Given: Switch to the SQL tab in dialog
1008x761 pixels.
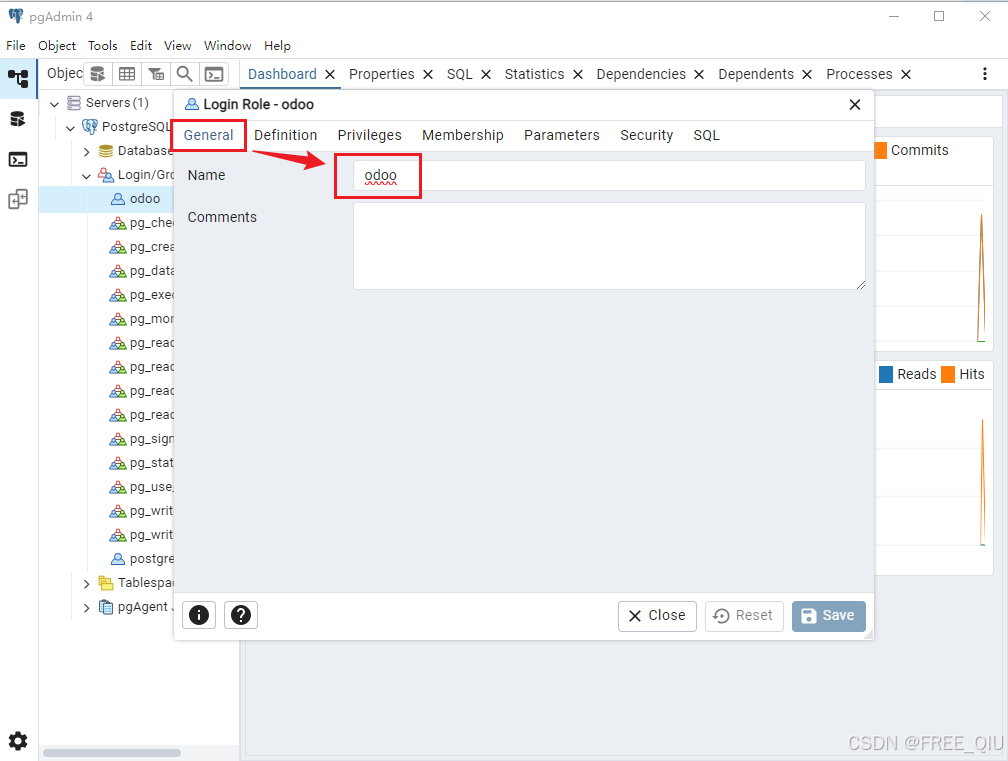Looking at the screenshot, I should coord(706,135).
